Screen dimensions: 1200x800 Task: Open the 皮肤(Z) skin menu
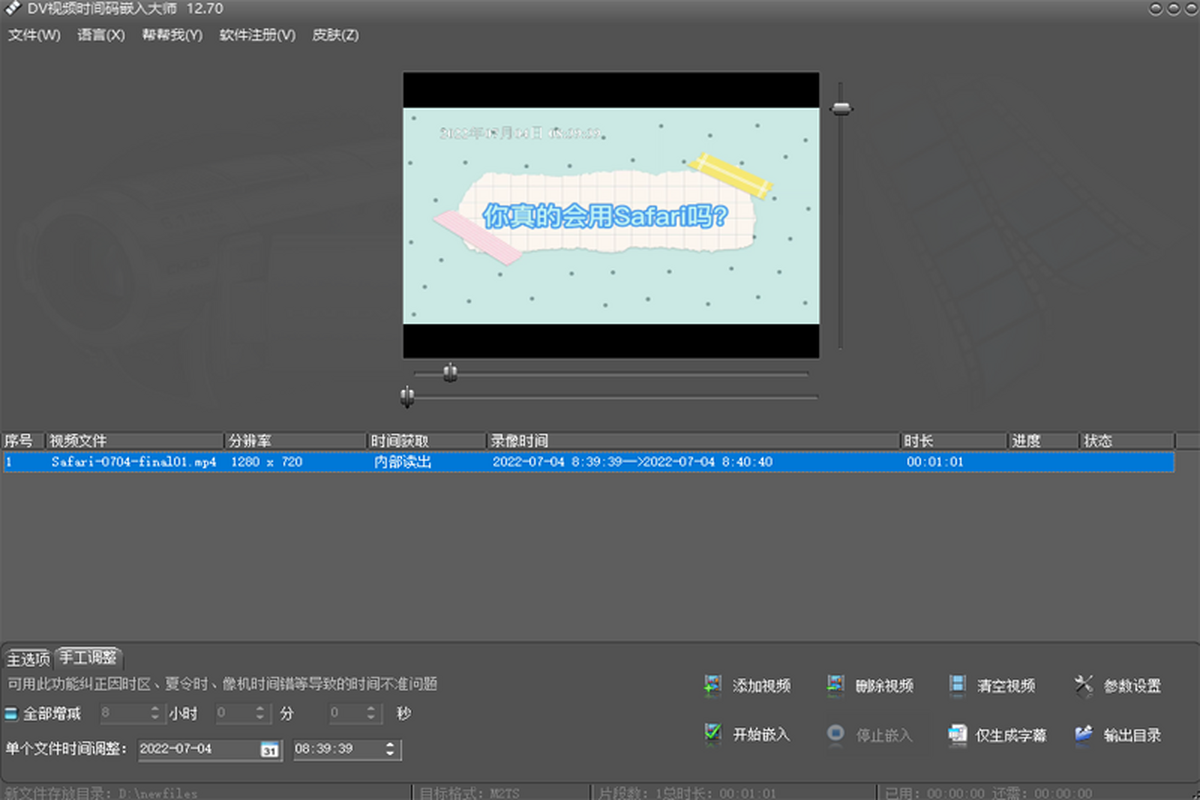[x=336, y=35]
